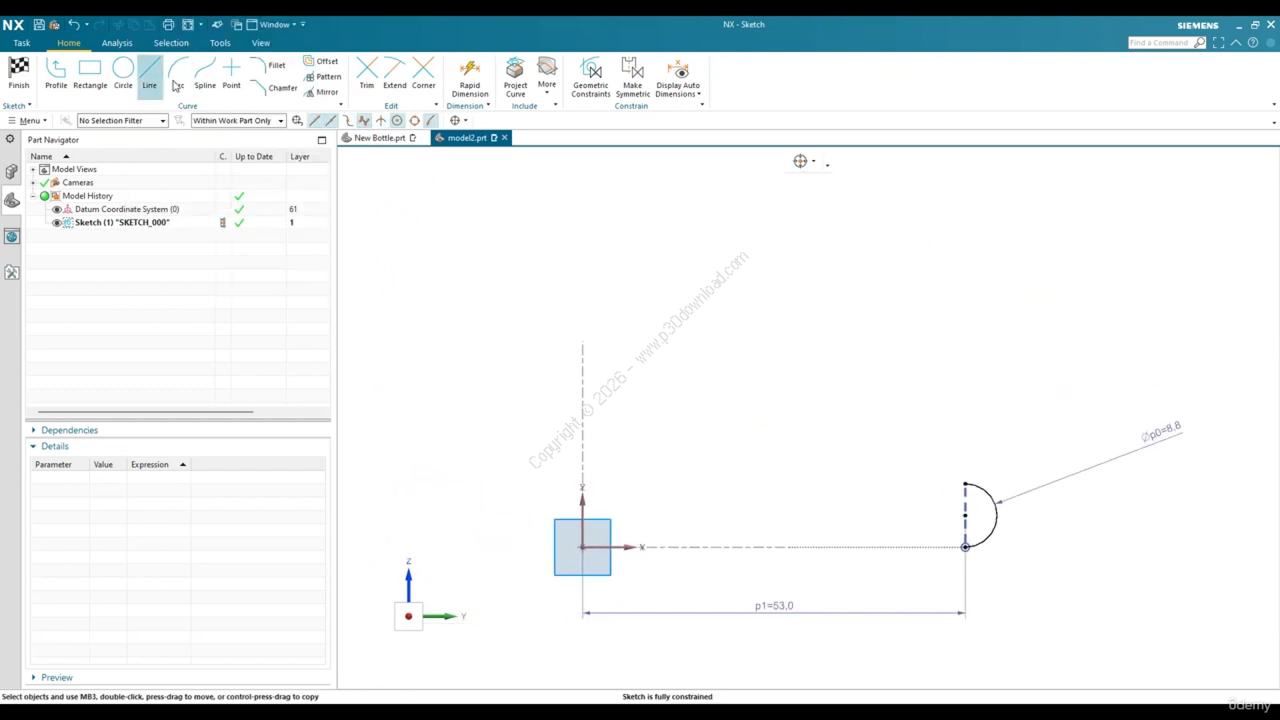Click the Finish sketch flag icon
1280x720 pixels.
tap(19, 73)
